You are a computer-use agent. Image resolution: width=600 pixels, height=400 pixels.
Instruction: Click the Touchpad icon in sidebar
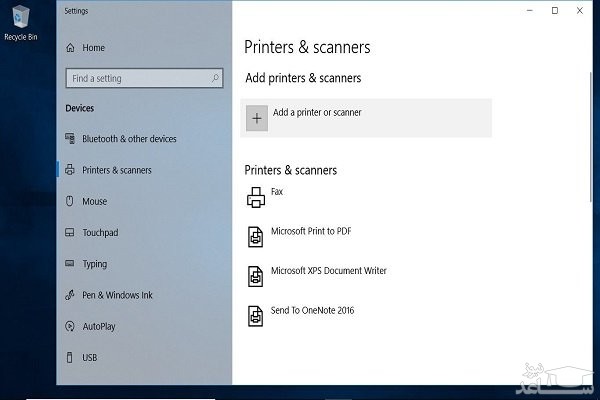point(70,232)
